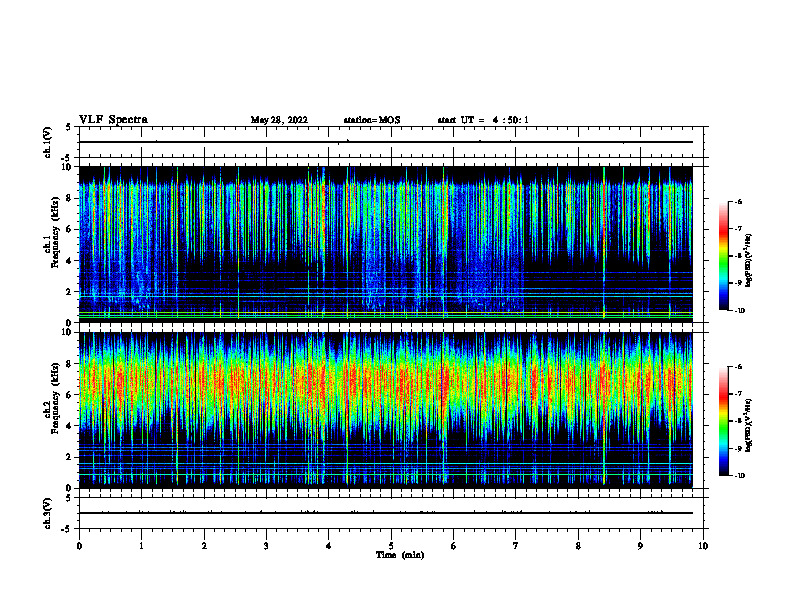Click the "4" kHz tick on ch.2 frequency axis
Viewport: 792px width, 612px height.
click(70, 426)
